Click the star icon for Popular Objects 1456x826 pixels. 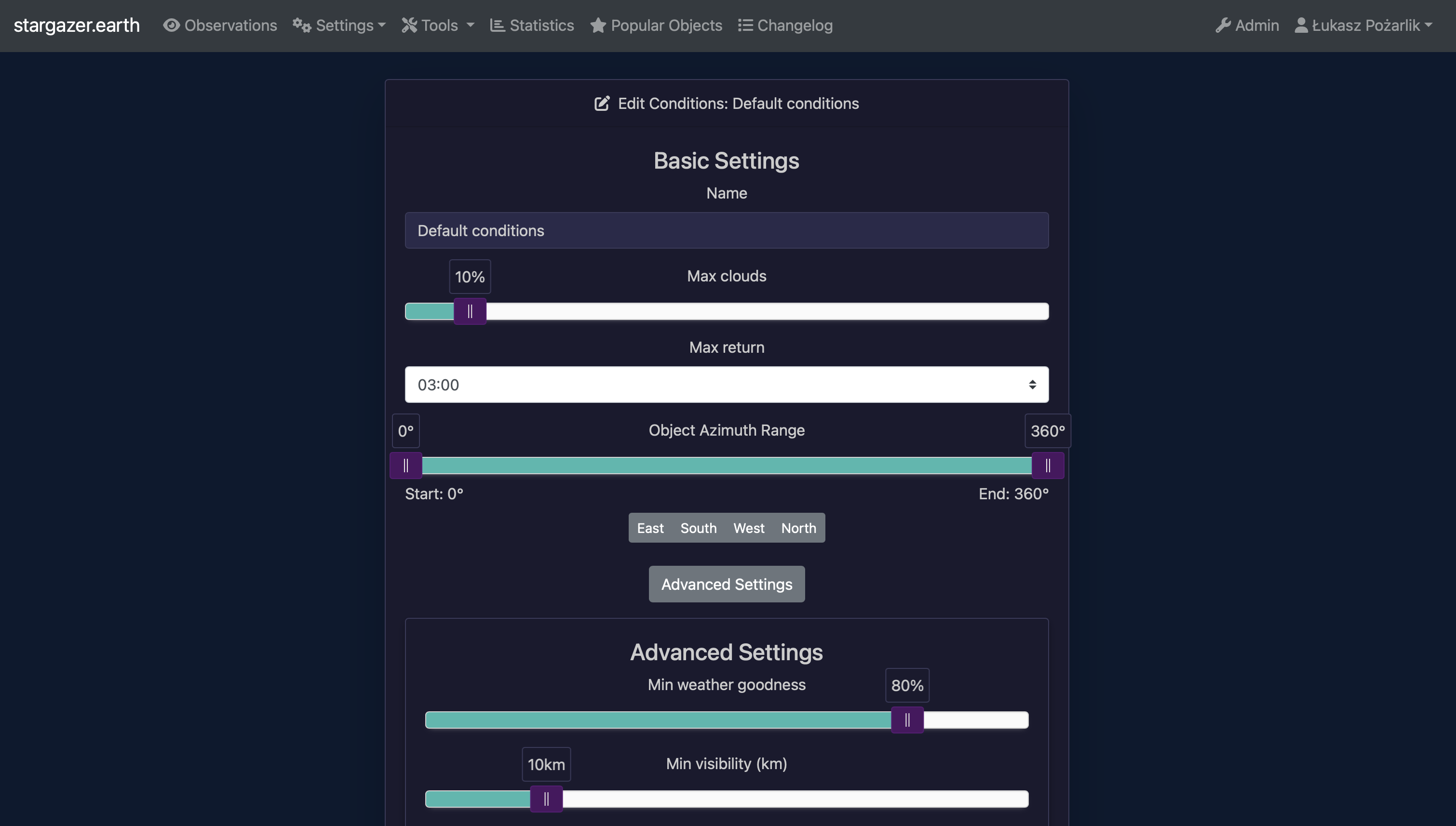click(598, 26)
